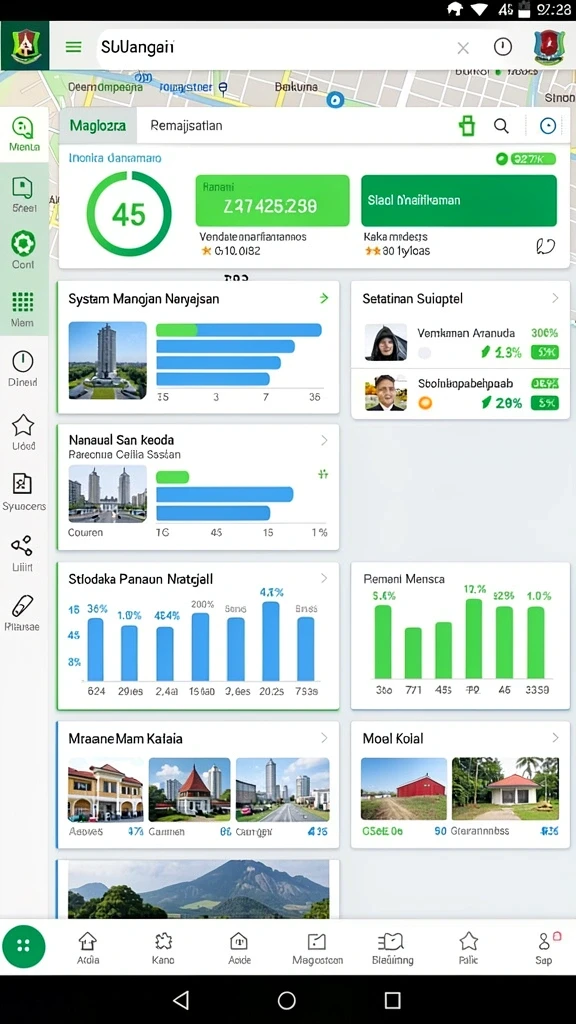Go to the Palic star bottom tab
Image resolution: width=576 pixels, height=1024 pixels.
[468, 948]
